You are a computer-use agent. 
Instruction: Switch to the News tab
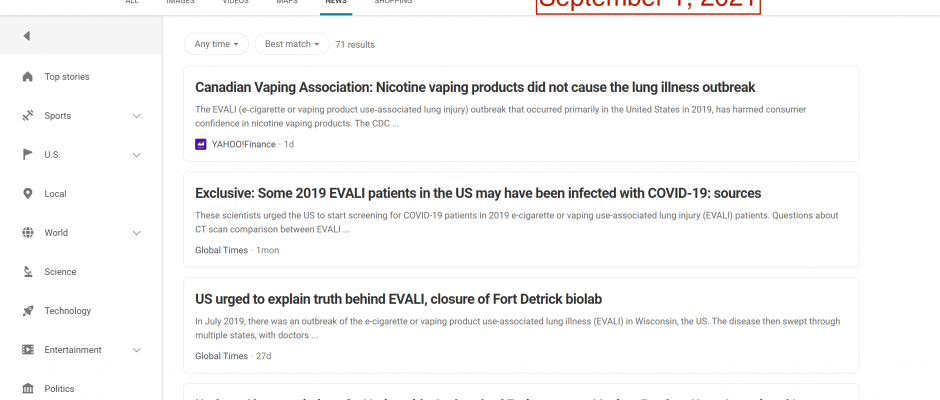pyautogui.click(x=336, y=2)
